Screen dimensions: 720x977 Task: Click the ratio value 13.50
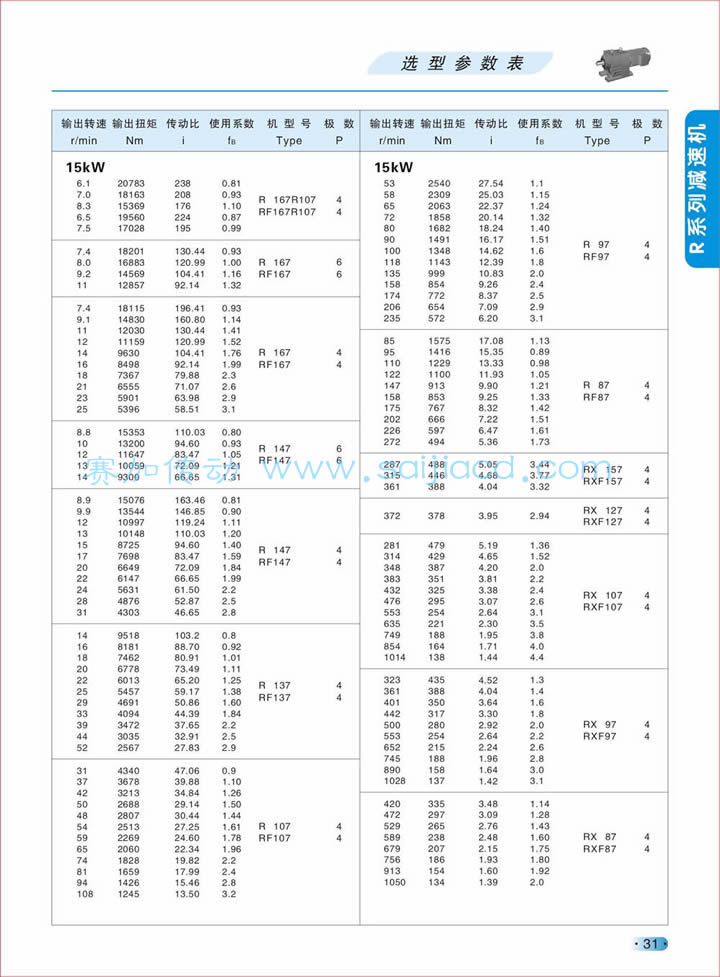[187, 894]
